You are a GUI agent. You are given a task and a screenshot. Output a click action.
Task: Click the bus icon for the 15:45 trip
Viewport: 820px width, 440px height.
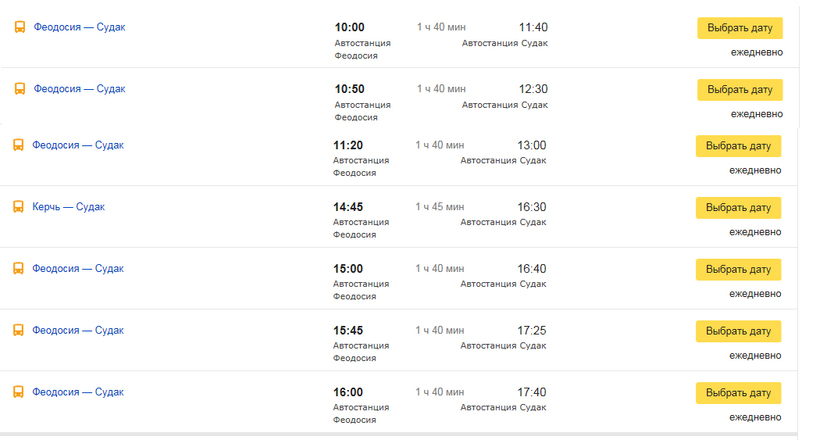pos(17,330)
